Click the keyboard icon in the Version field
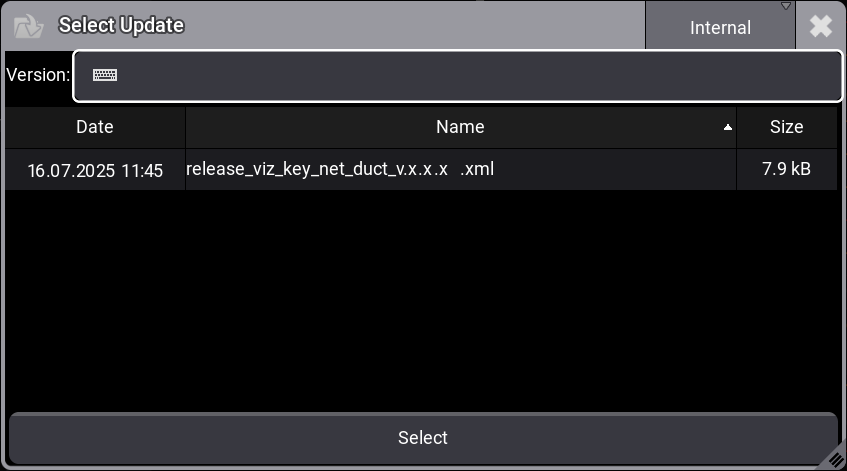847x471 pixels. (x=105, y=75)
